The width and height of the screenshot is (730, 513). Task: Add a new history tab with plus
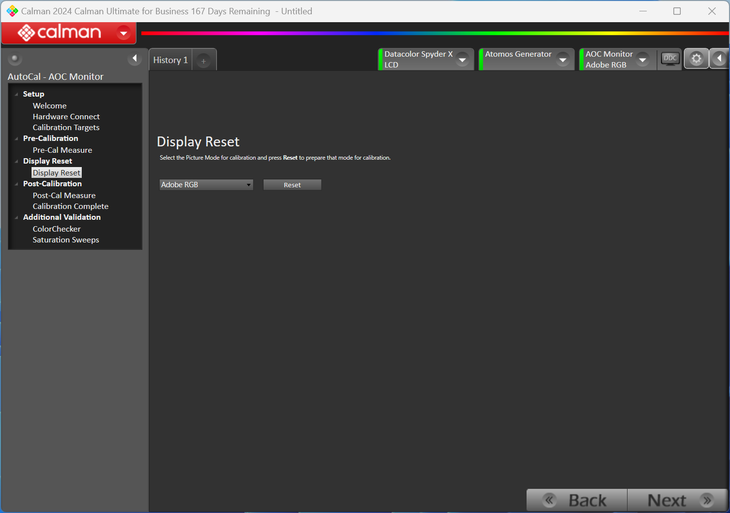tap(203, 61)
